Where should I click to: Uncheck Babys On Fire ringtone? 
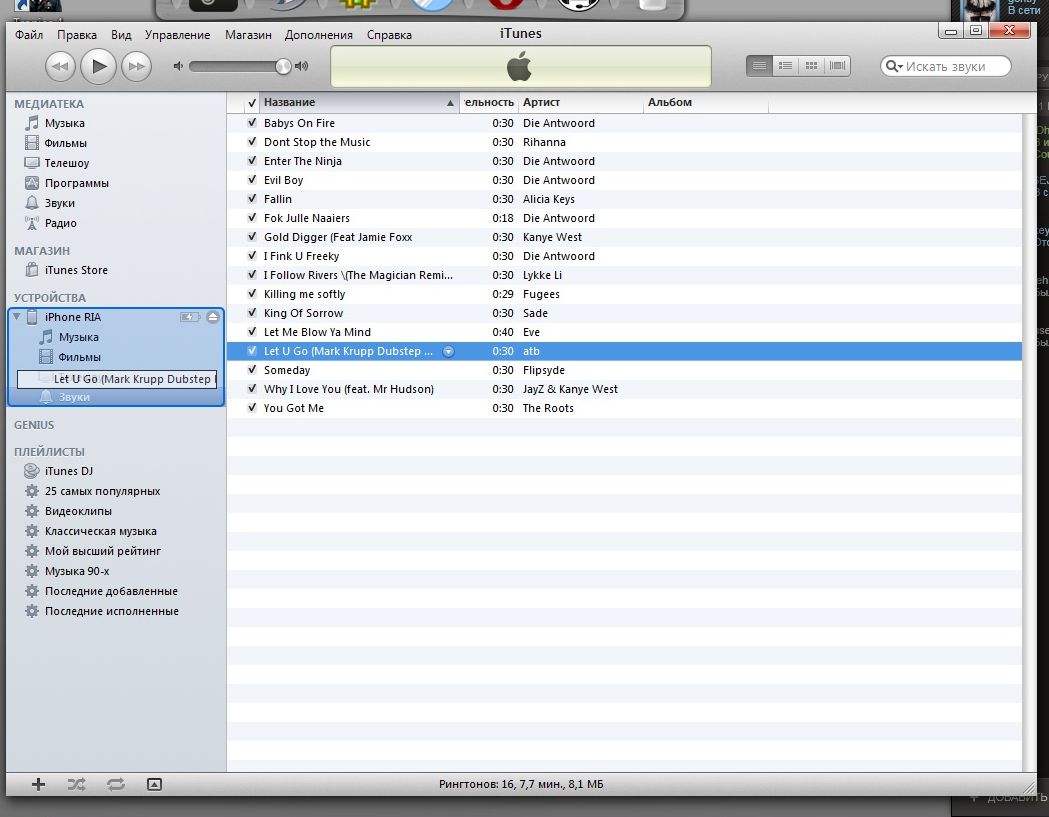[252, 122]
